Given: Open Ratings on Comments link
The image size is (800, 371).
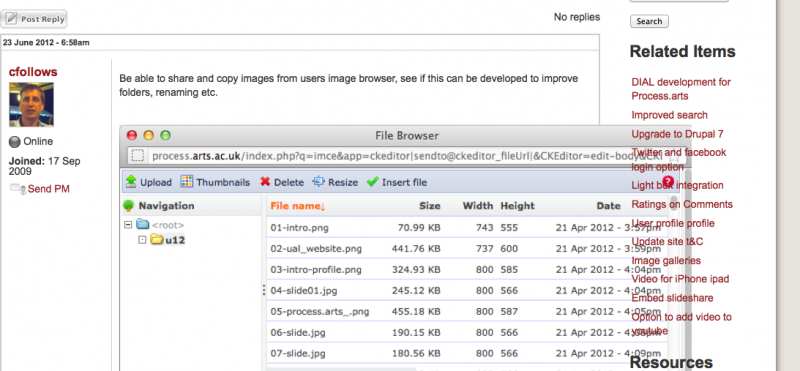Looking at the screenshot, I should point(682,205).
